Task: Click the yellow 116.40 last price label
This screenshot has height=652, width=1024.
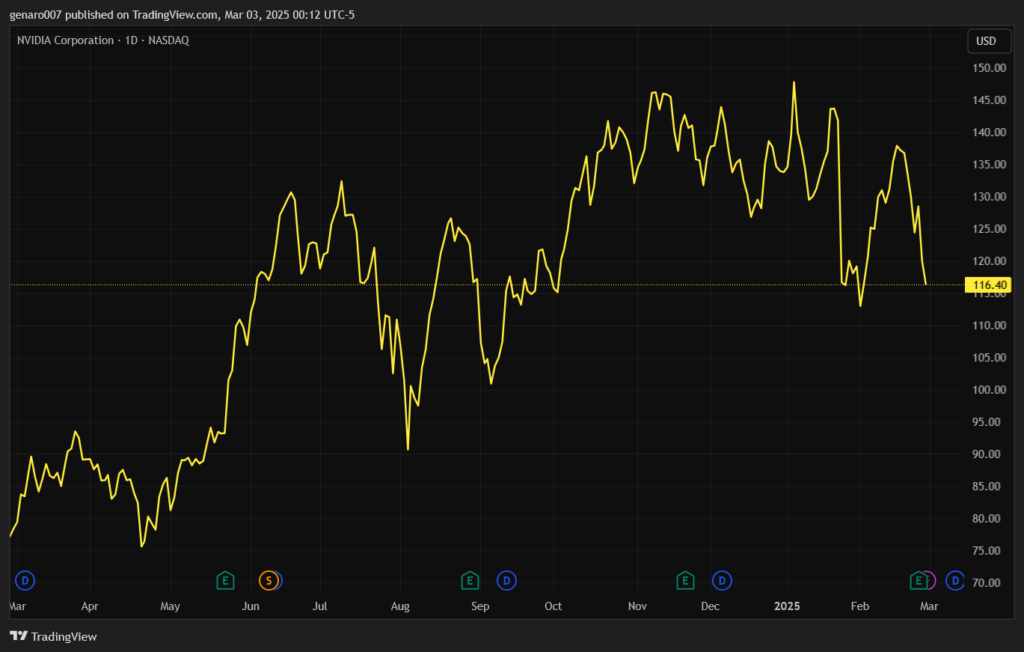Action: [x=985, y=286]
